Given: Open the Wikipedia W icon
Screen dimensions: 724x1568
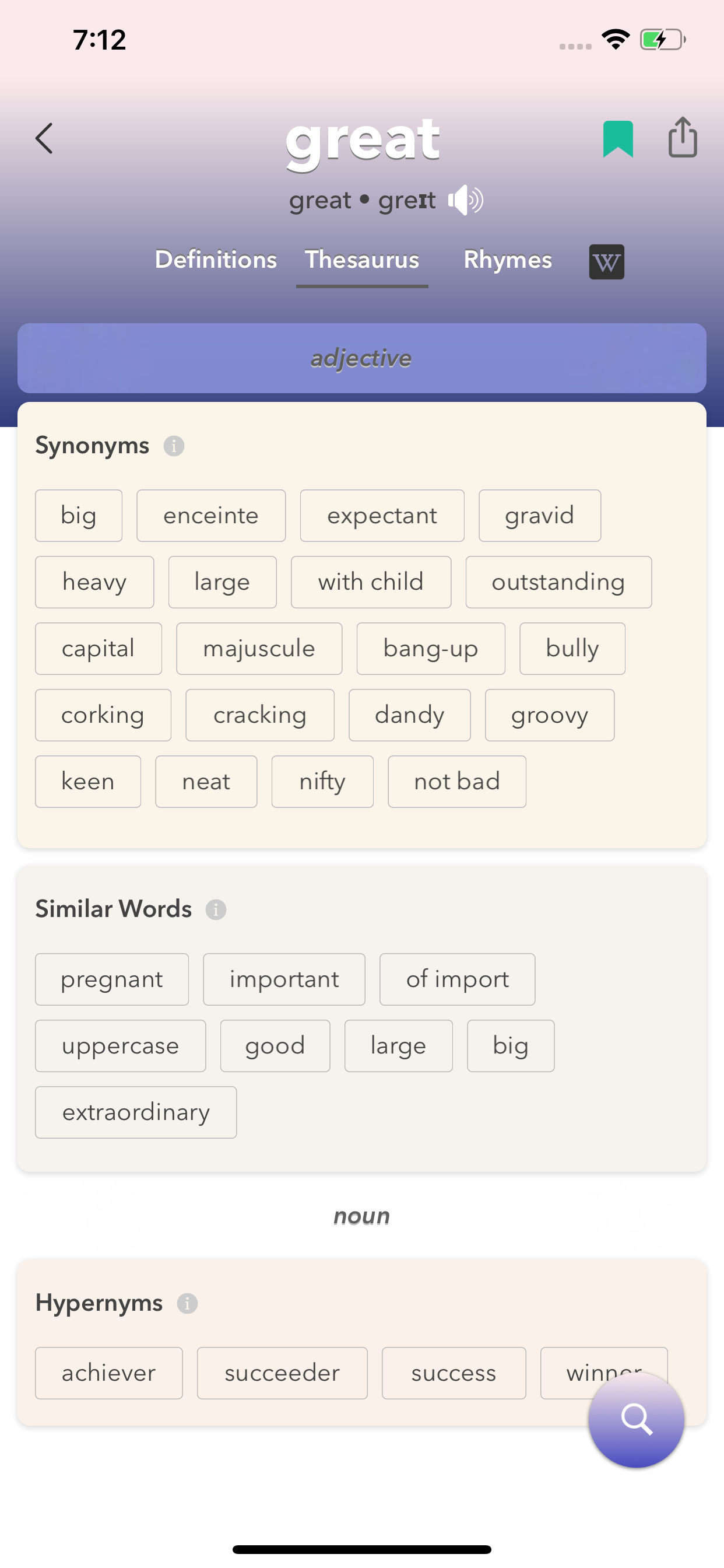Looking at the screenshot, I should click(x=606, y=262).
